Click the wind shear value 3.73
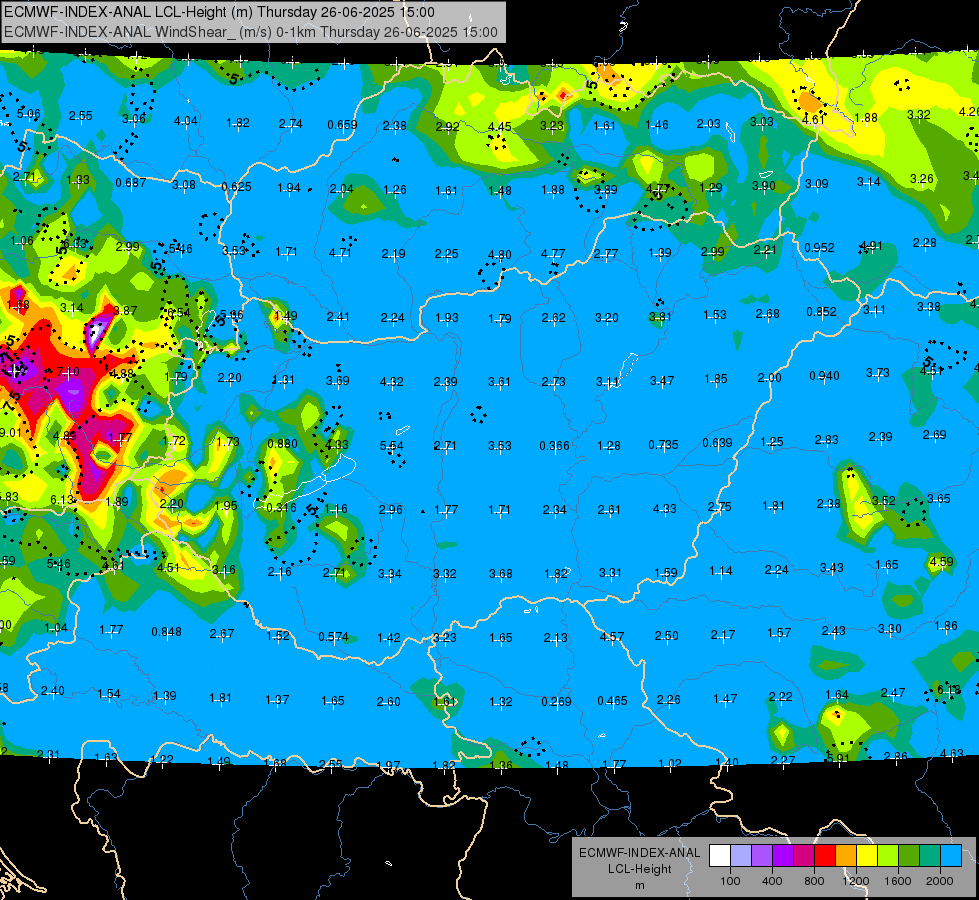The width and height of the screenshot is (979, 900). click(878, 372)
